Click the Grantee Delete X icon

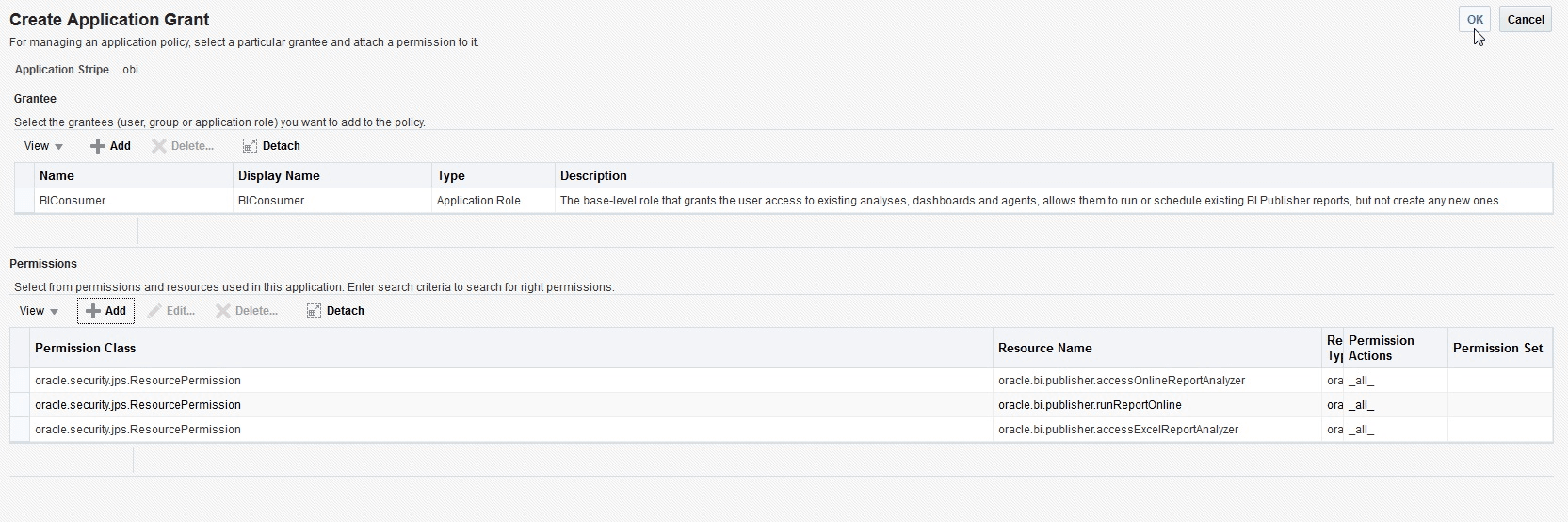point(159,146)
